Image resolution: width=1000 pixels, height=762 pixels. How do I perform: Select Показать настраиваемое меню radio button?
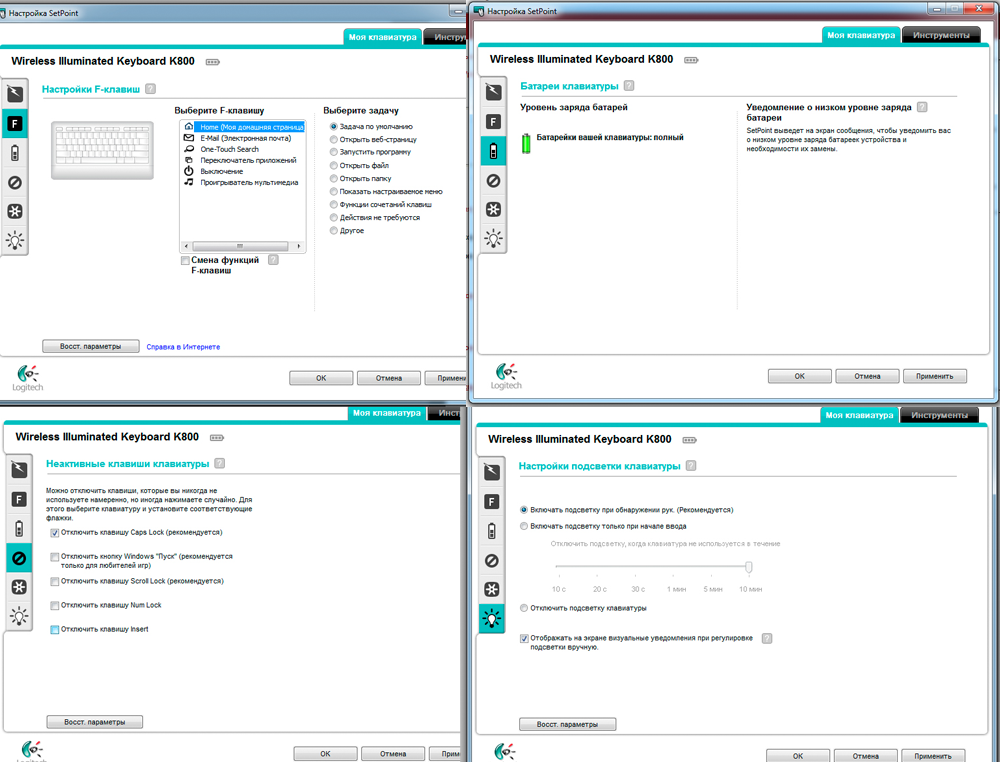pyautogui.click(x=334, y=191)
